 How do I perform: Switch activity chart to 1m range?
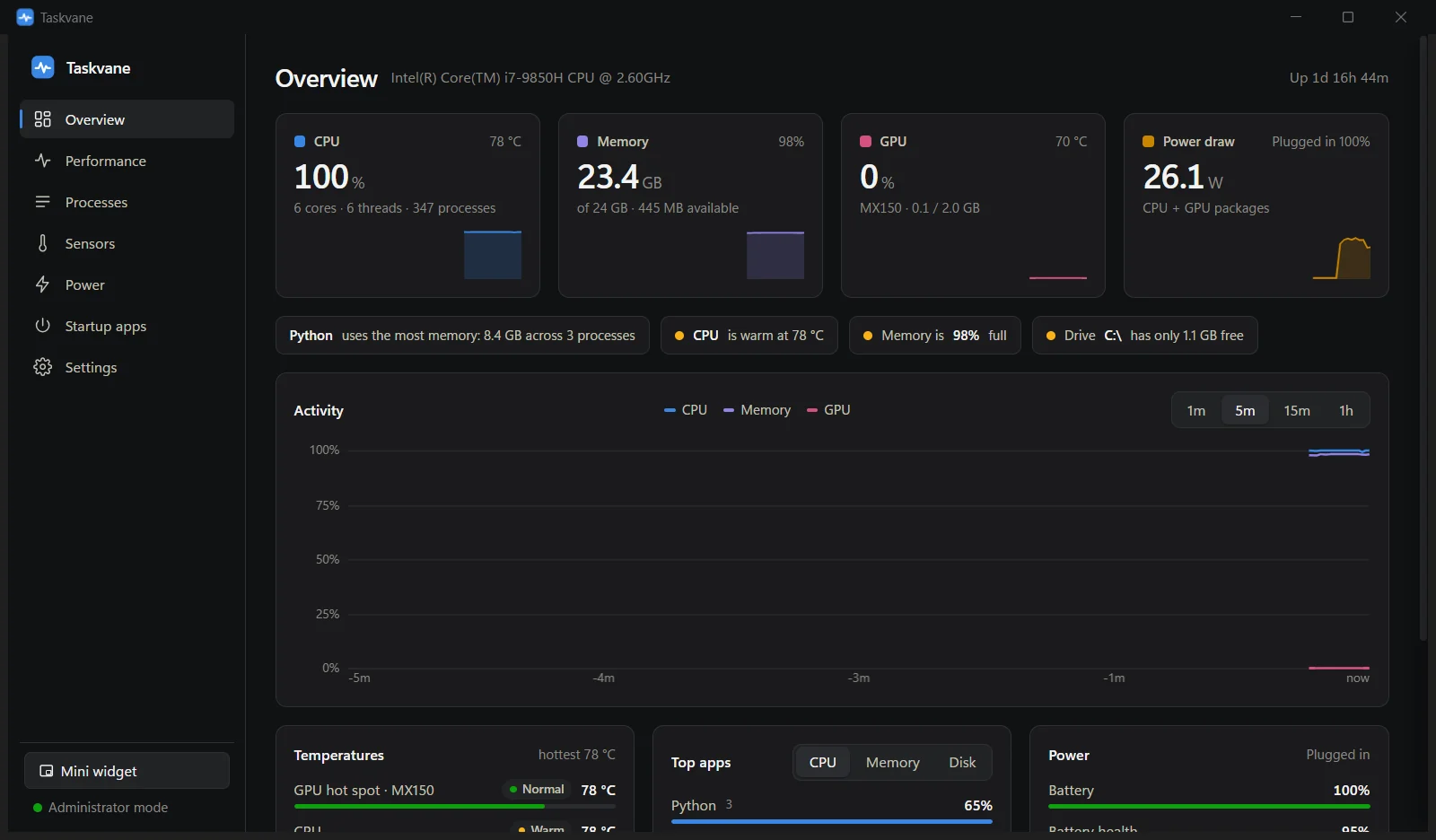coord(1196,410)
